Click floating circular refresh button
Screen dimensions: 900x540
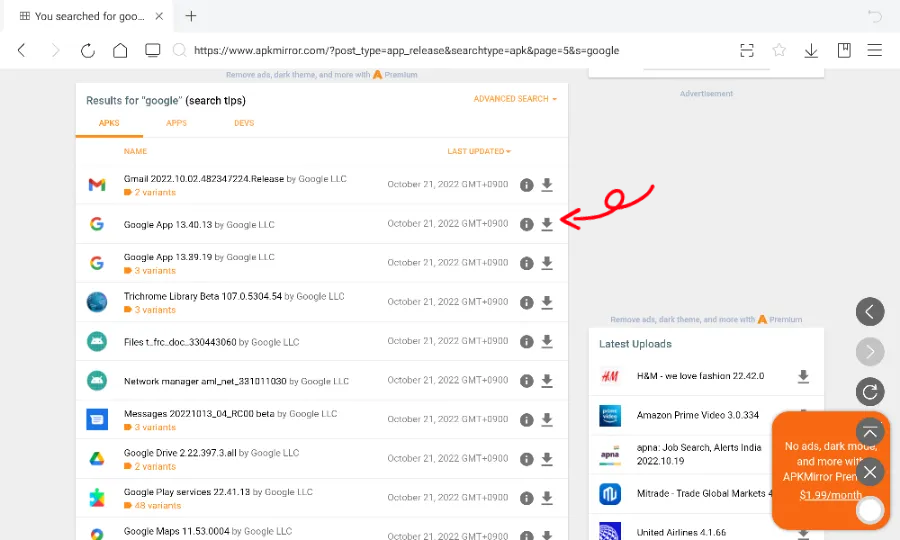870,392
